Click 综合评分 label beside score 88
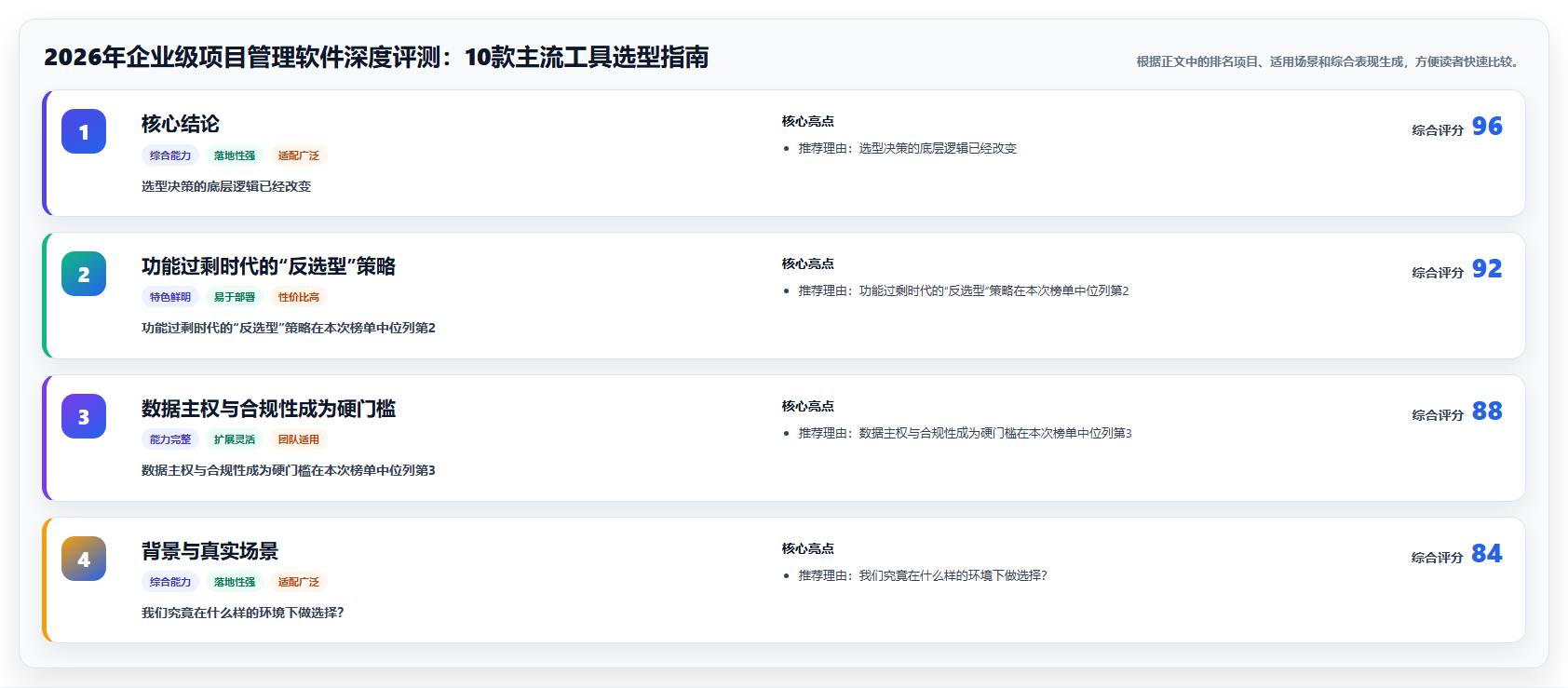 [1438, 415]
